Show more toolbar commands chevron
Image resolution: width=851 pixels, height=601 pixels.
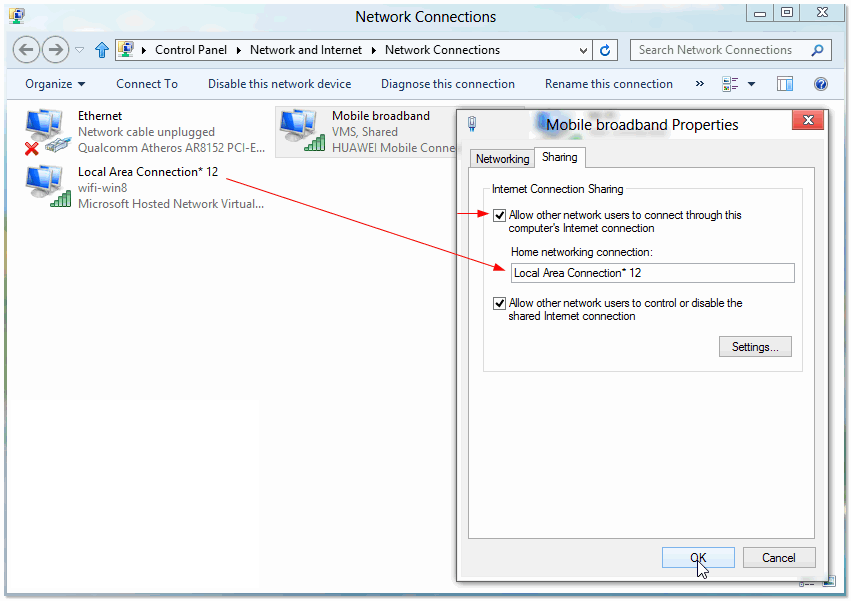click(x=700, y=84)
